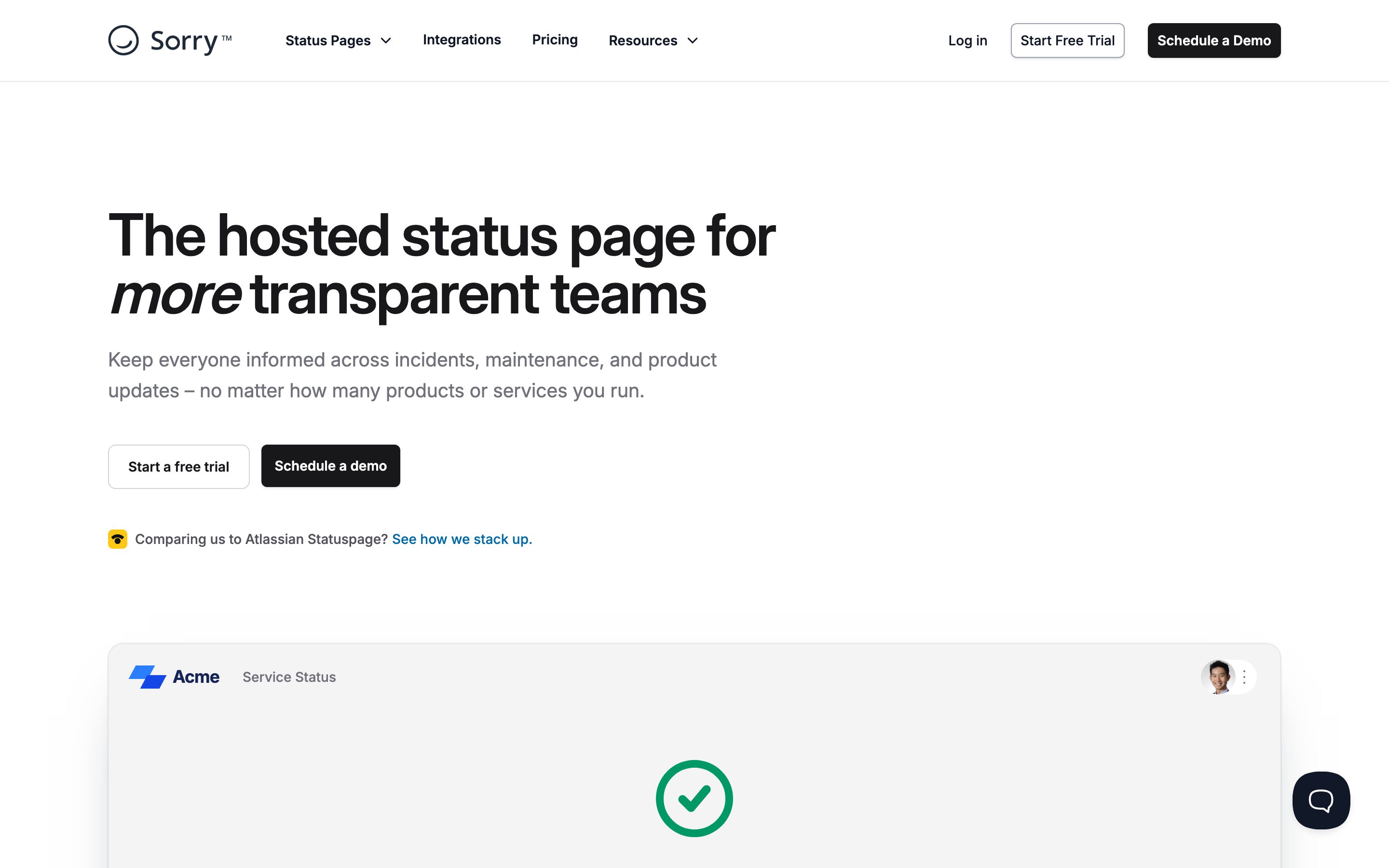This screenshot has width=1389, height=868.
Task: Follow the See how we stack up link
Action: [462, 539]
